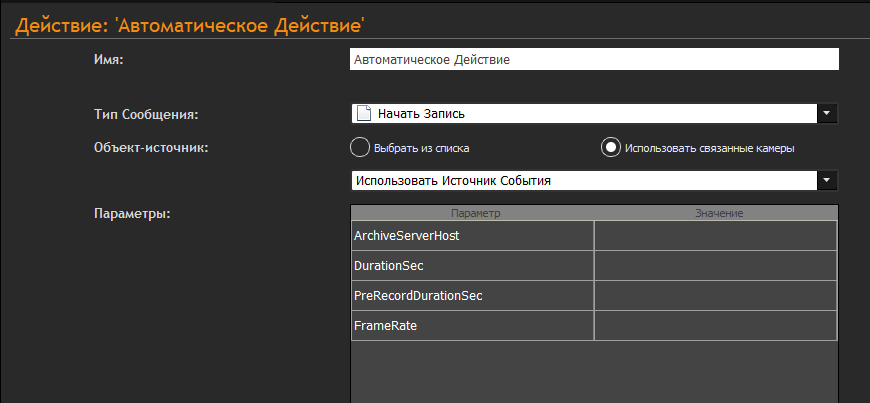870x403 pixels.
Task: Click the 'Параметр' column header
Action: [474, 213]
